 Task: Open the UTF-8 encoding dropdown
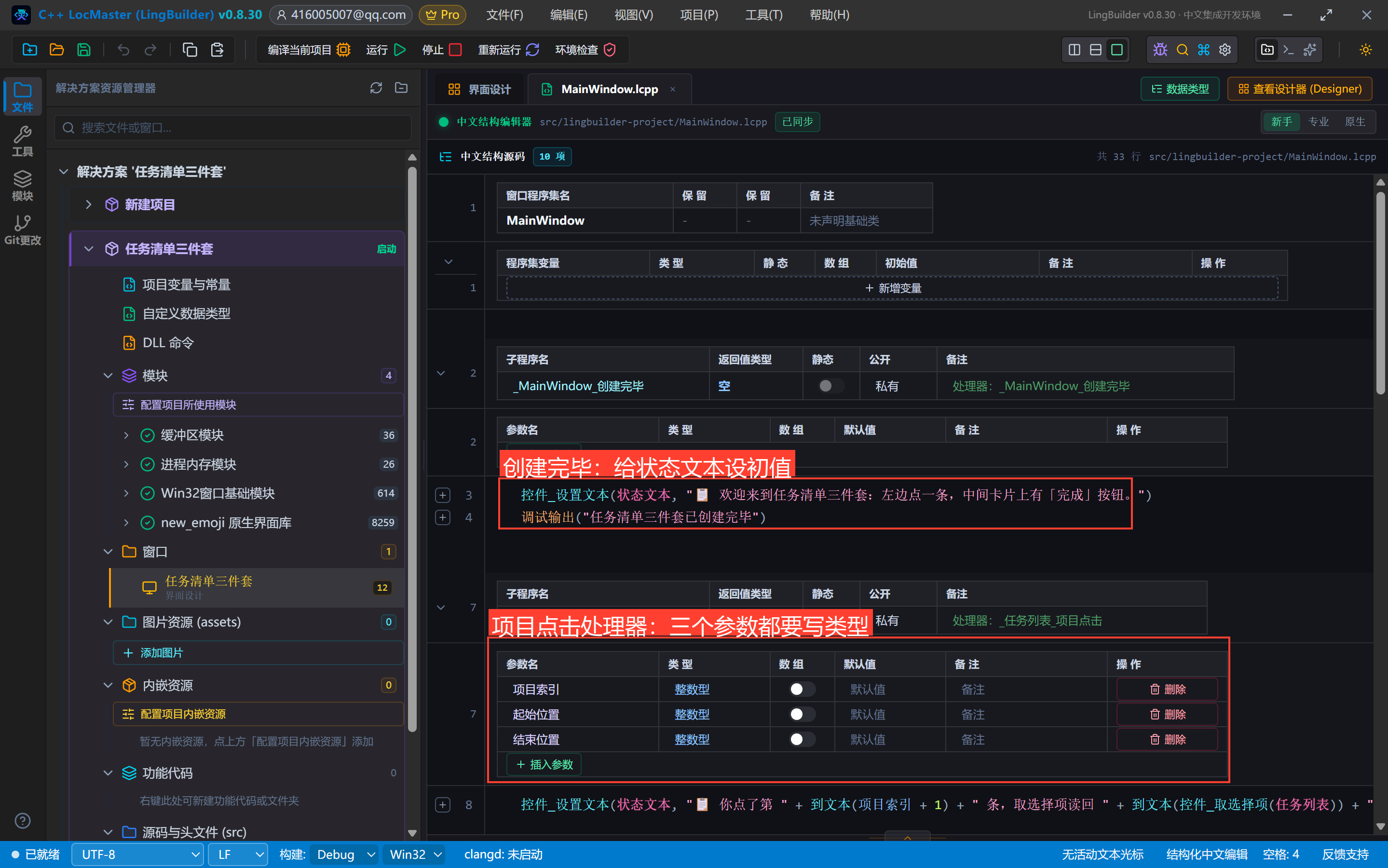[138, 855]
